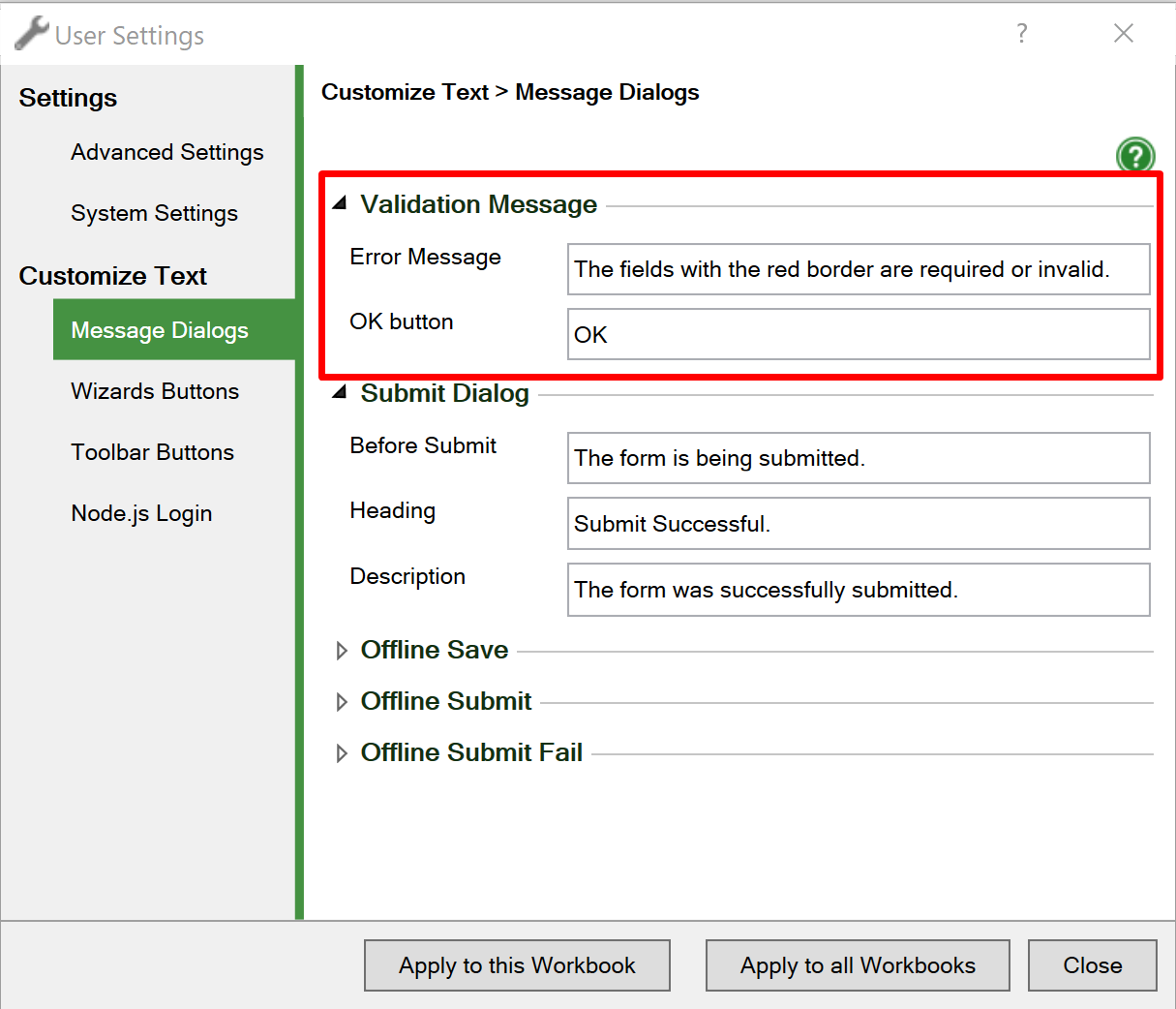Select Message Dialogs in the sidebar
Screen dimensions: 1176x1009
pos(159,330)
